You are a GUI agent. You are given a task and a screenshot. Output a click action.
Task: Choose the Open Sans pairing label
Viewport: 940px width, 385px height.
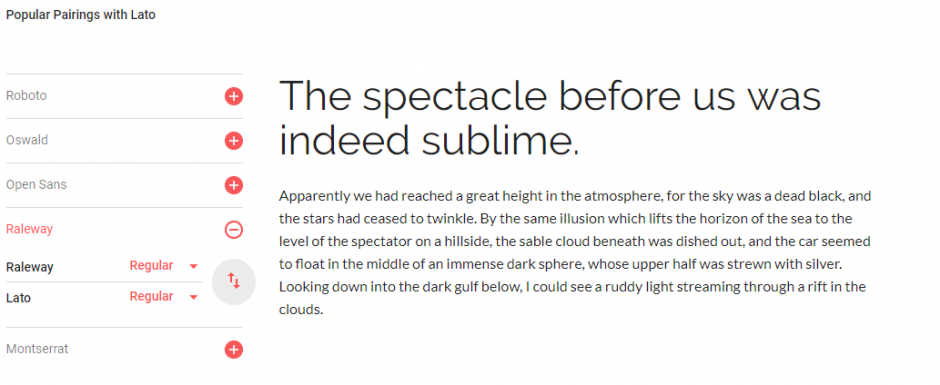(37, 185)
